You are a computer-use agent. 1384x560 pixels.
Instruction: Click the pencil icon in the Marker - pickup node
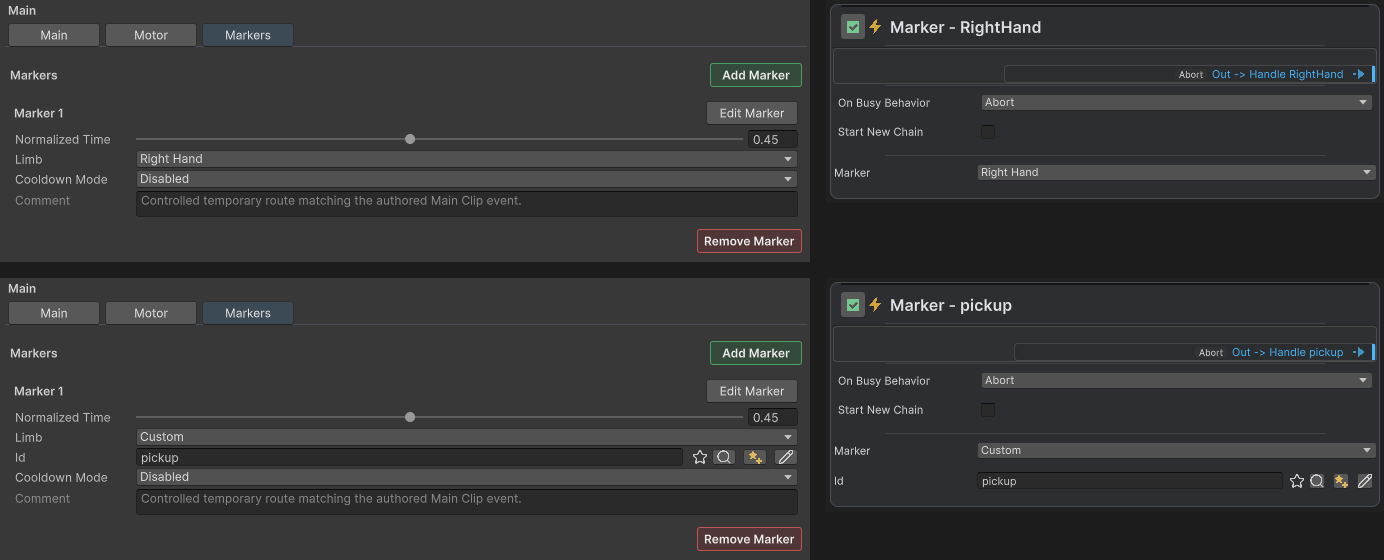(1364, 481)
